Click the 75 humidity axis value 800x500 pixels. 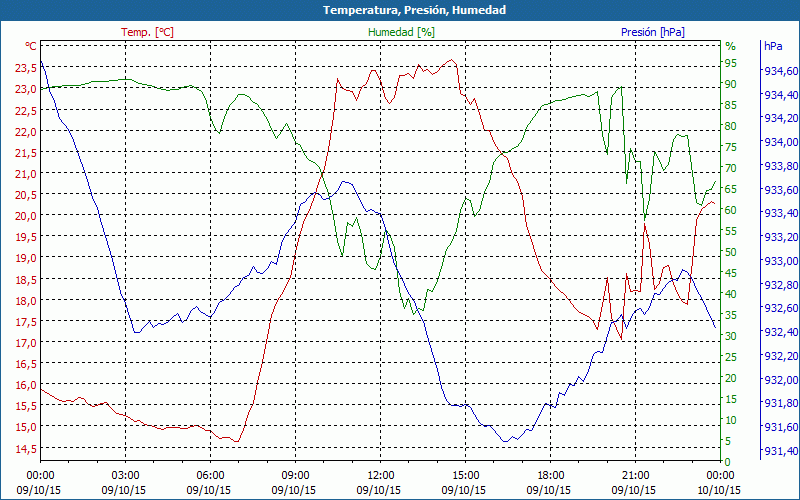tap(731, 147)
